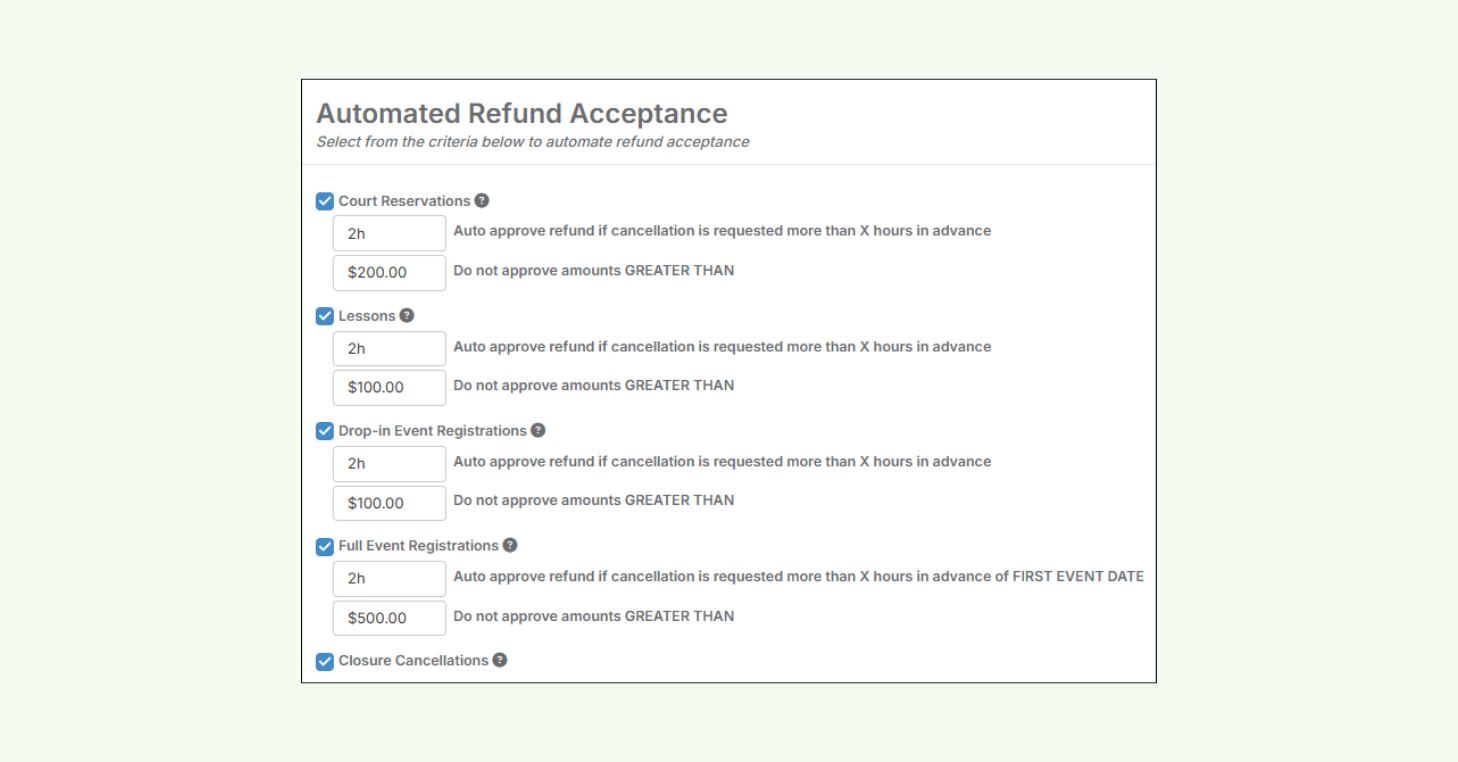Show help for Full Event Registrations

click(x=510, y=545)
